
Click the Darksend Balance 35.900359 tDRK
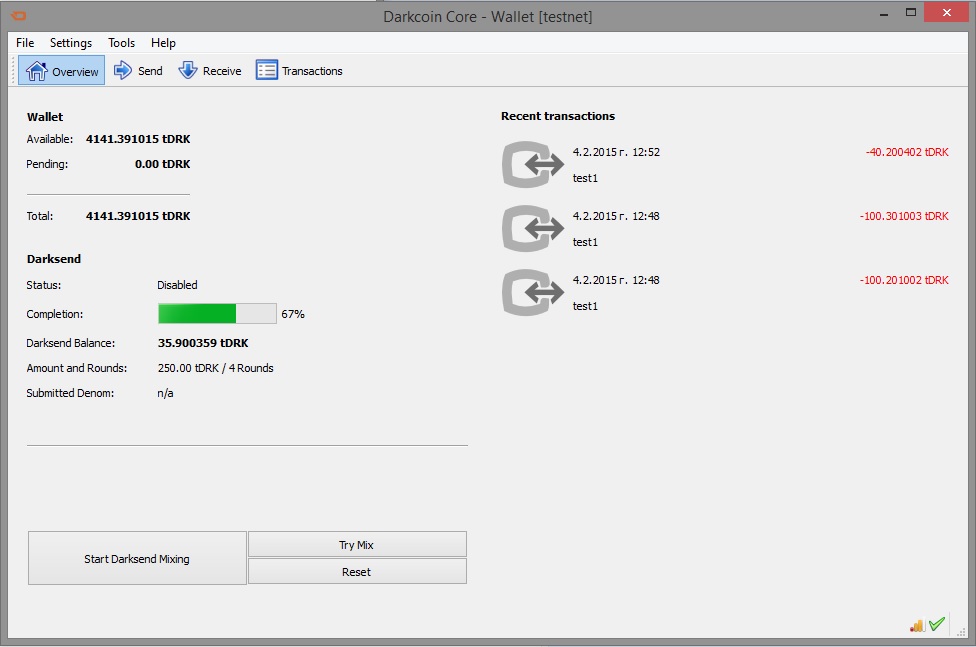coord(203,343)
